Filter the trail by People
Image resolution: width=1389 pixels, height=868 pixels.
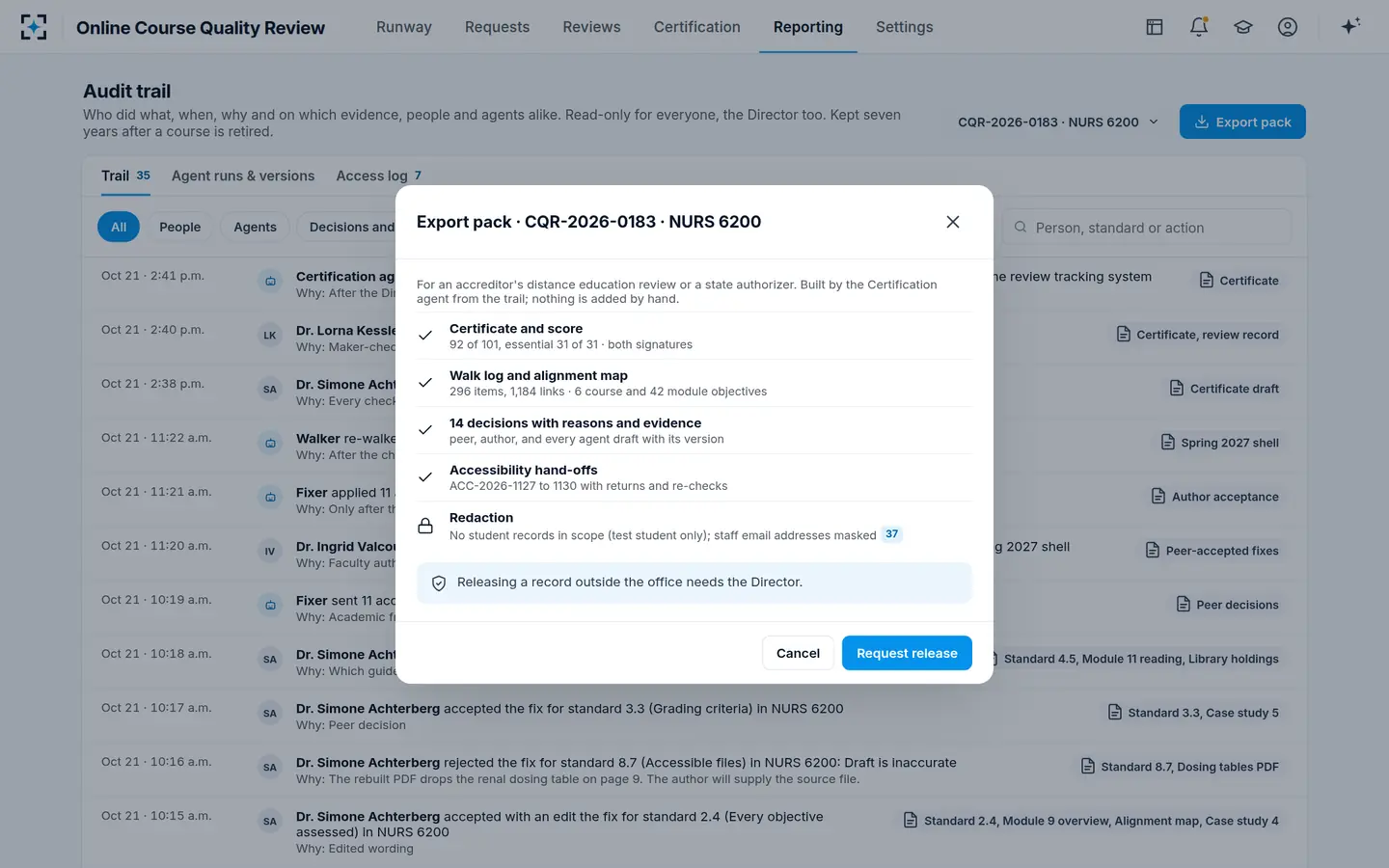(x=180, y=227)
